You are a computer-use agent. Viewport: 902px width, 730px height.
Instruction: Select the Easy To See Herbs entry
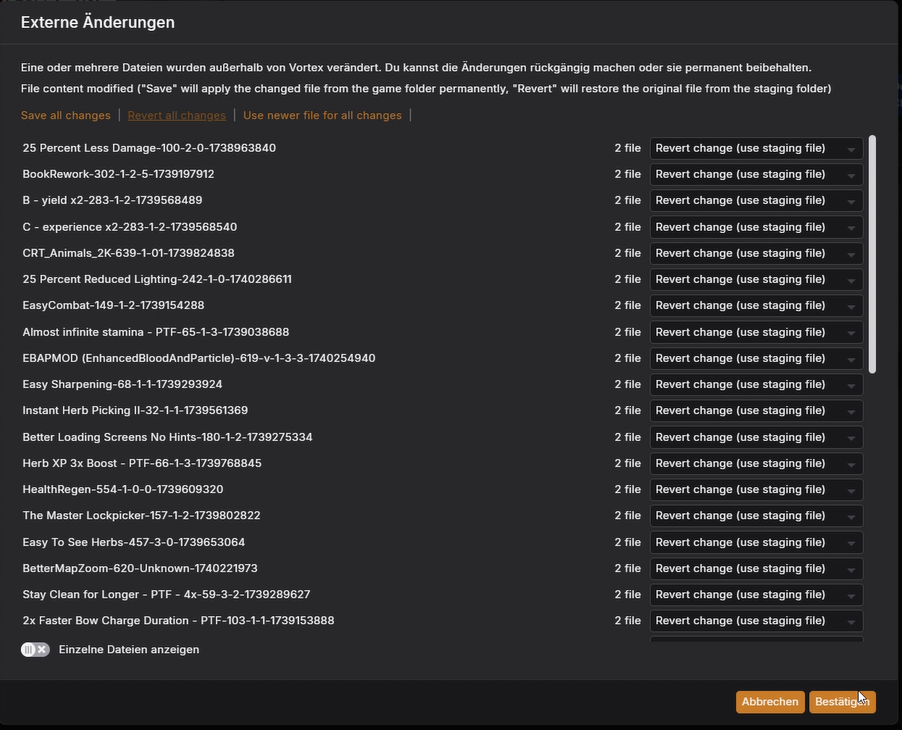point(133,542)
